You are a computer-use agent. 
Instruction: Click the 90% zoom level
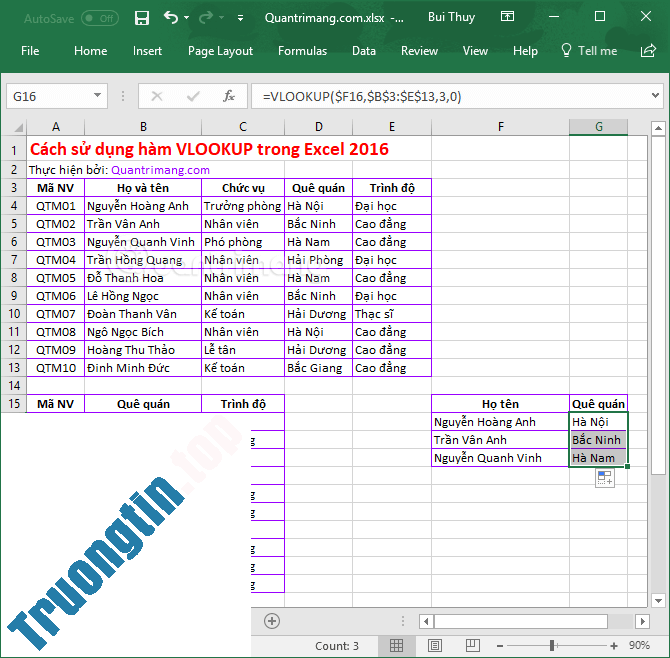click(639, 645)
